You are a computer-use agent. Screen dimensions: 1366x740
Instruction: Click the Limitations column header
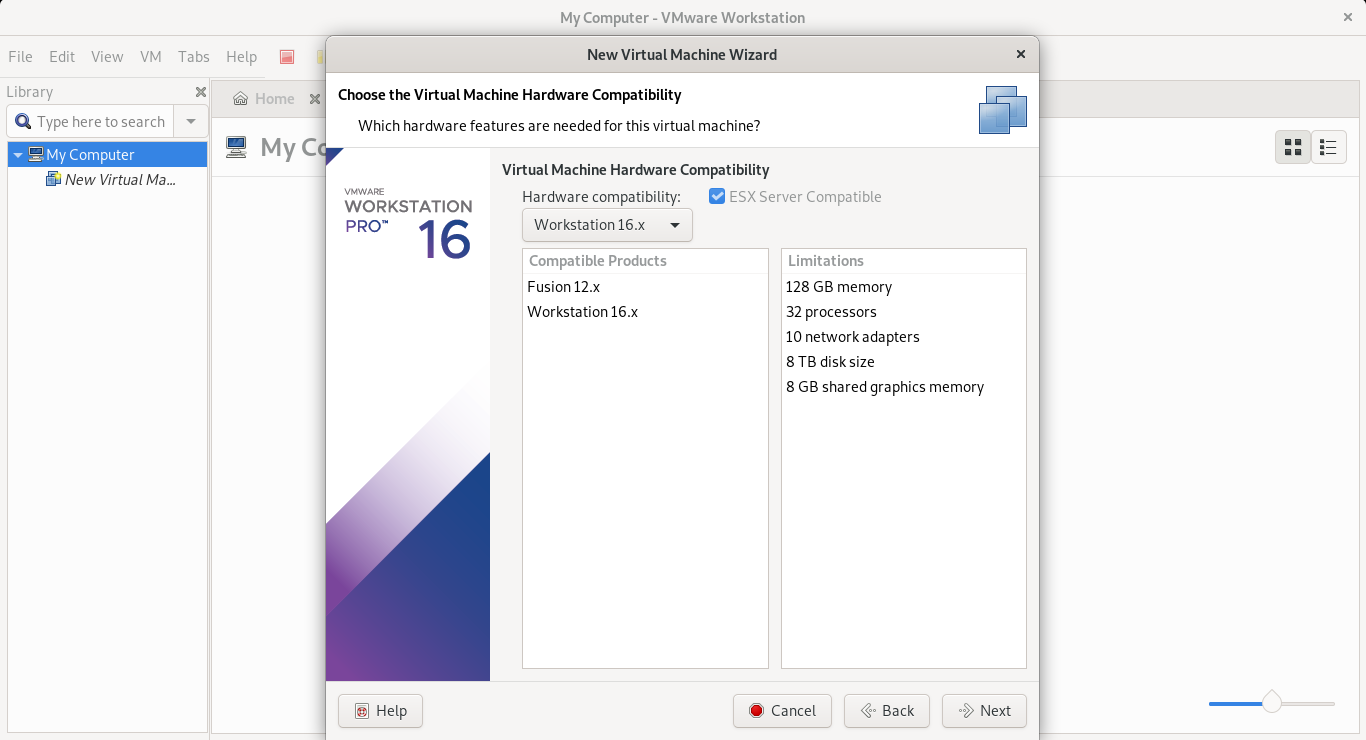[x=904, y=261]
